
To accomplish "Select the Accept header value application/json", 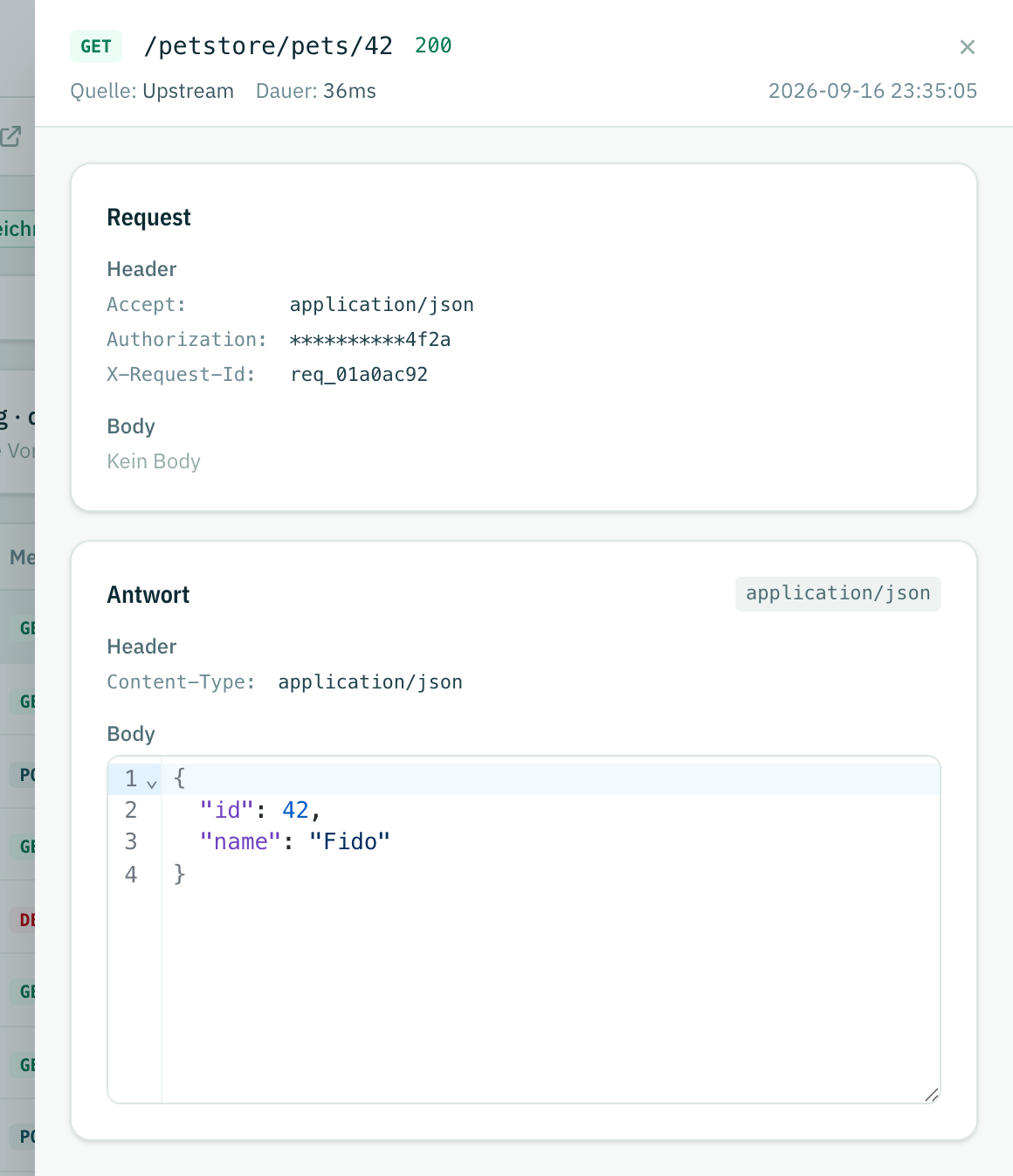I will (382, 304).
